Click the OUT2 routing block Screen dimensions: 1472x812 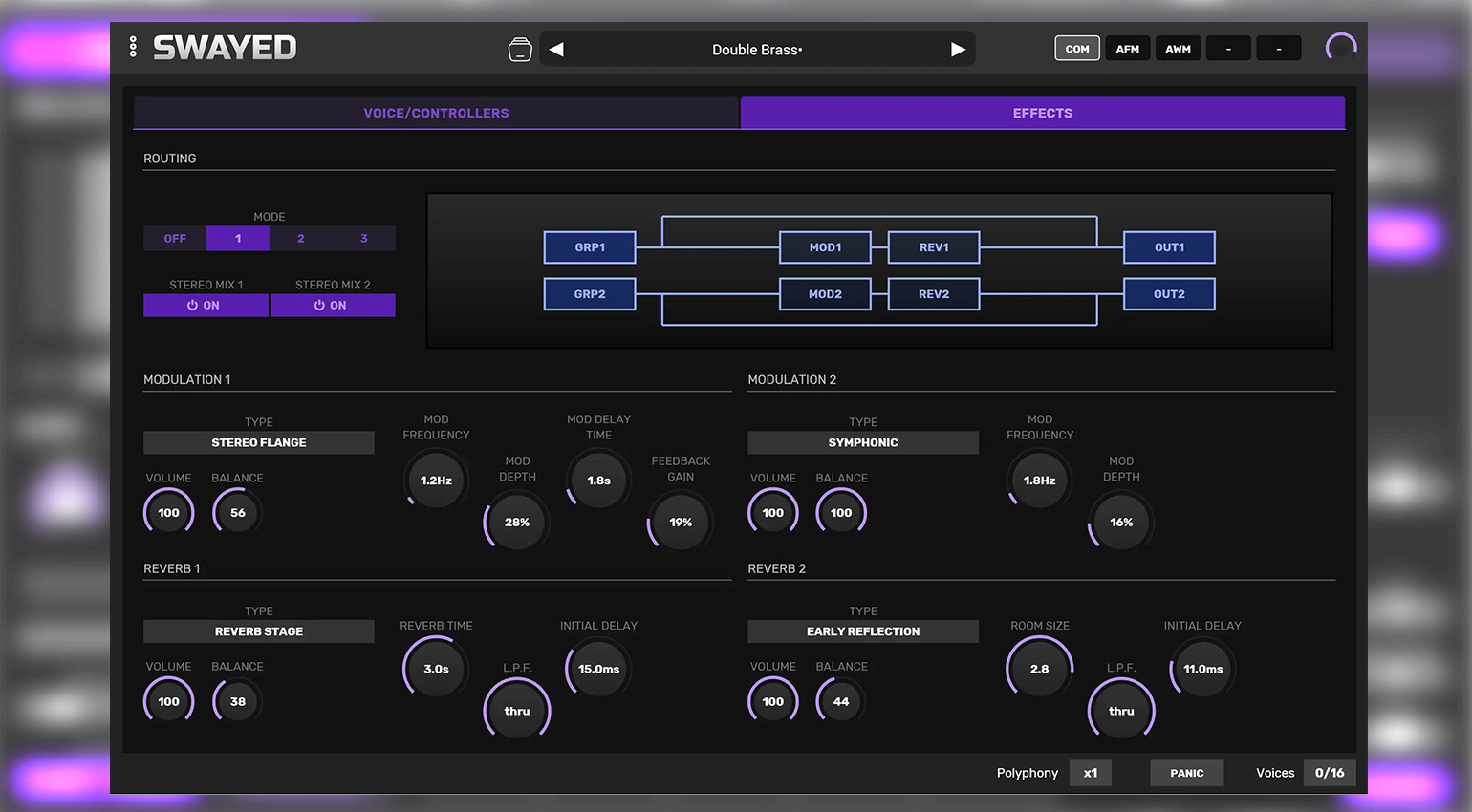coord(1169,294)
